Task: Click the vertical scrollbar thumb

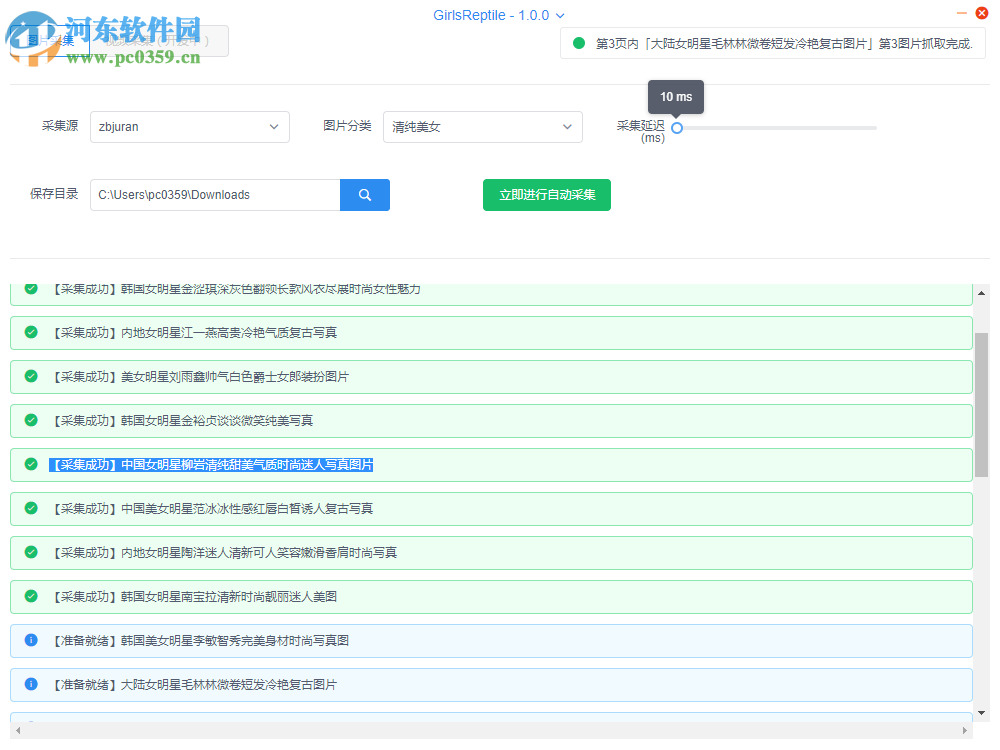Action: pyautogui.click(x=982, y=404)
